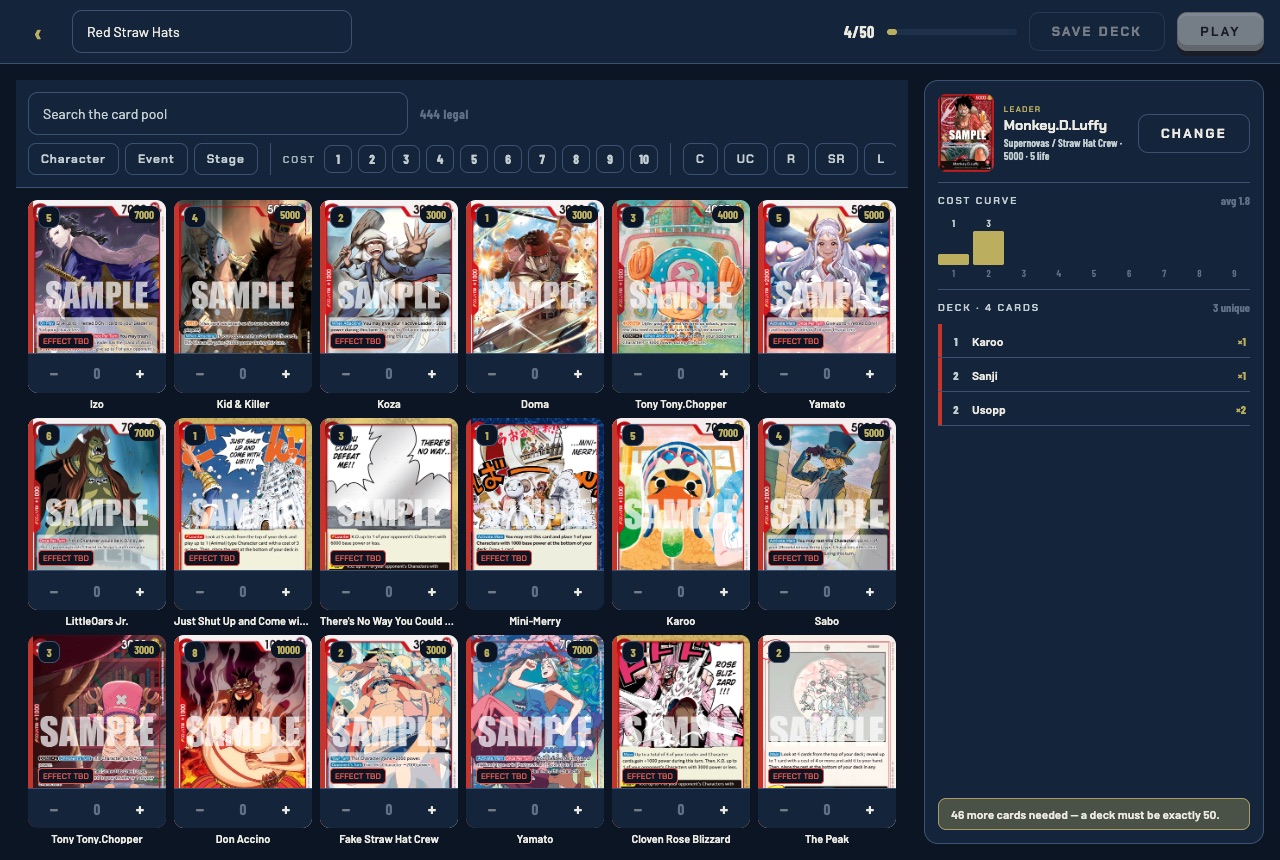Filter by rarity UC
Screen dimensions: 1280x860
(745, 159)
